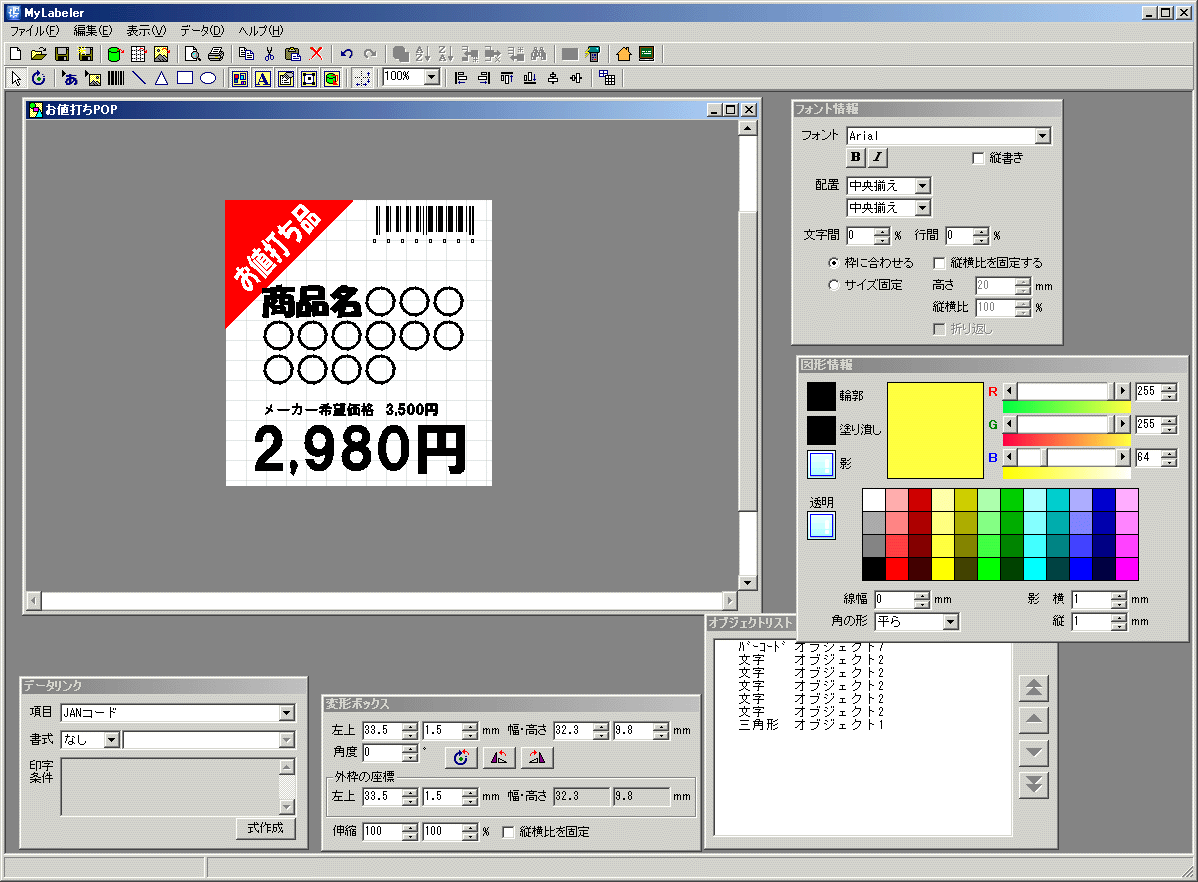Image resolution: width=1198 pixels, height=882 pixels.
Task: Select the rectangle shape tool
Action: coord(185,78)
